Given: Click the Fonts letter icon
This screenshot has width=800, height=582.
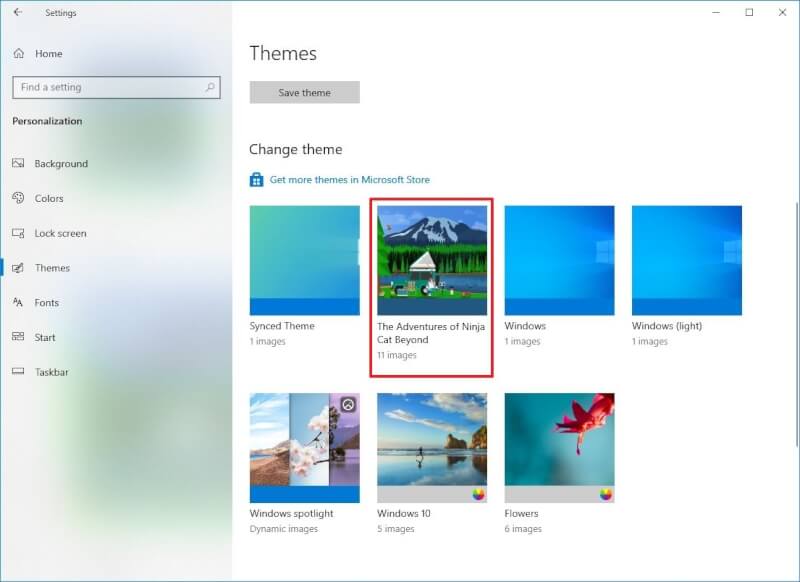Looking at the screenshot, I should [18, 302].
